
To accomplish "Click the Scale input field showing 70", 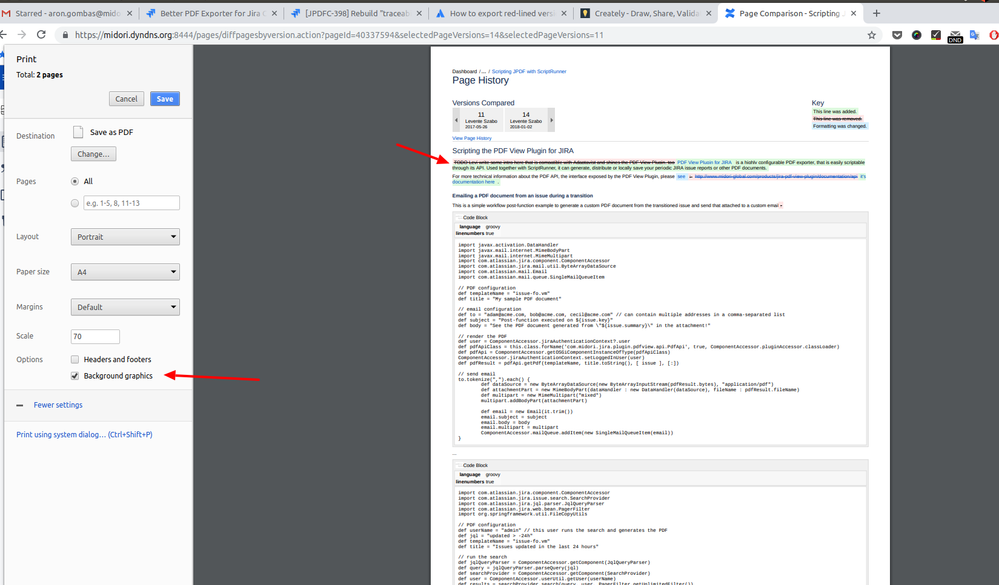I will tap(95, 336).
